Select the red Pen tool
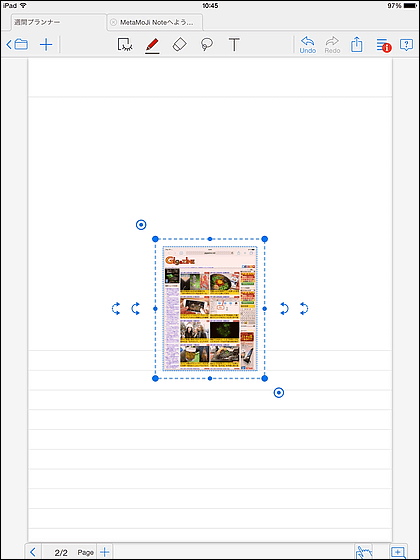The image size is (420, 560). pyautogui.click(x=152, y=45)
